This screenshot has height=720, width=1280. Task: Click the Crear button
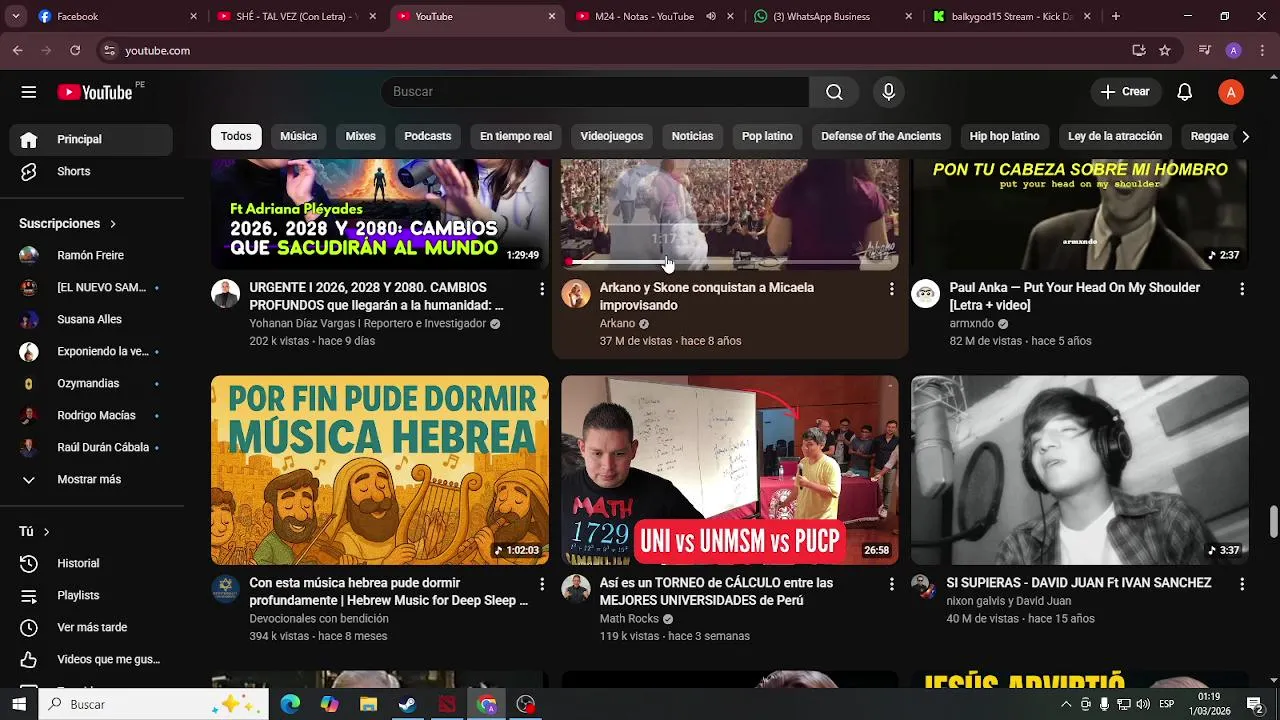click(1126, 92)
